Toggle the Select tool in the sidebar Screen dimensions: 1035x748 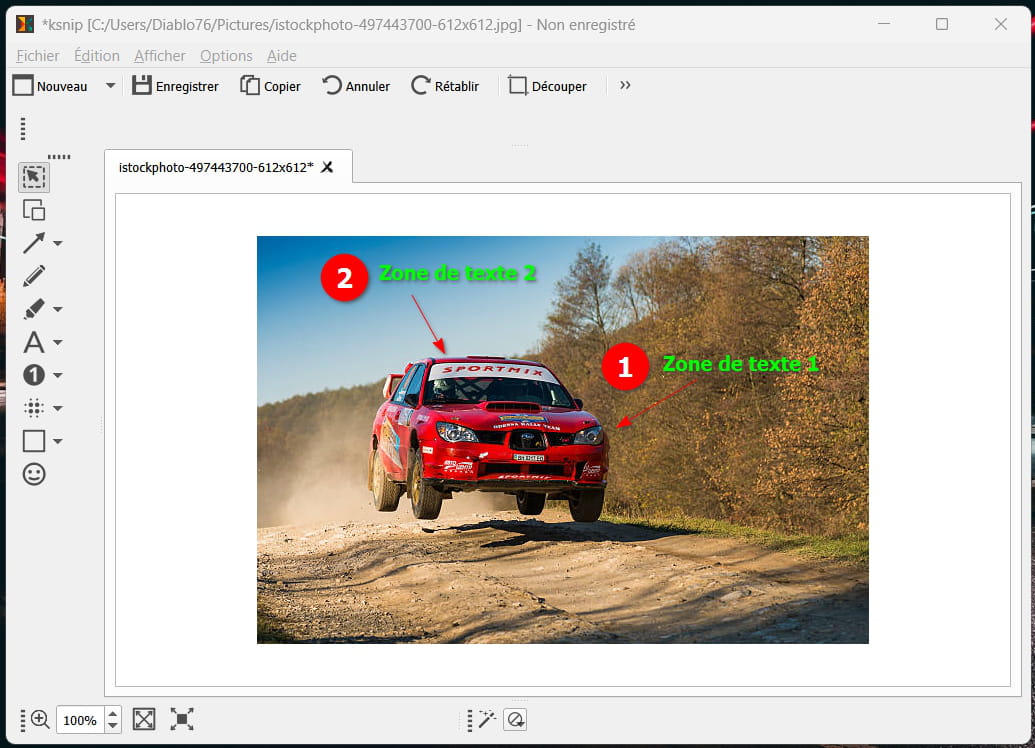pyautogui.click(x=34, y=177)
